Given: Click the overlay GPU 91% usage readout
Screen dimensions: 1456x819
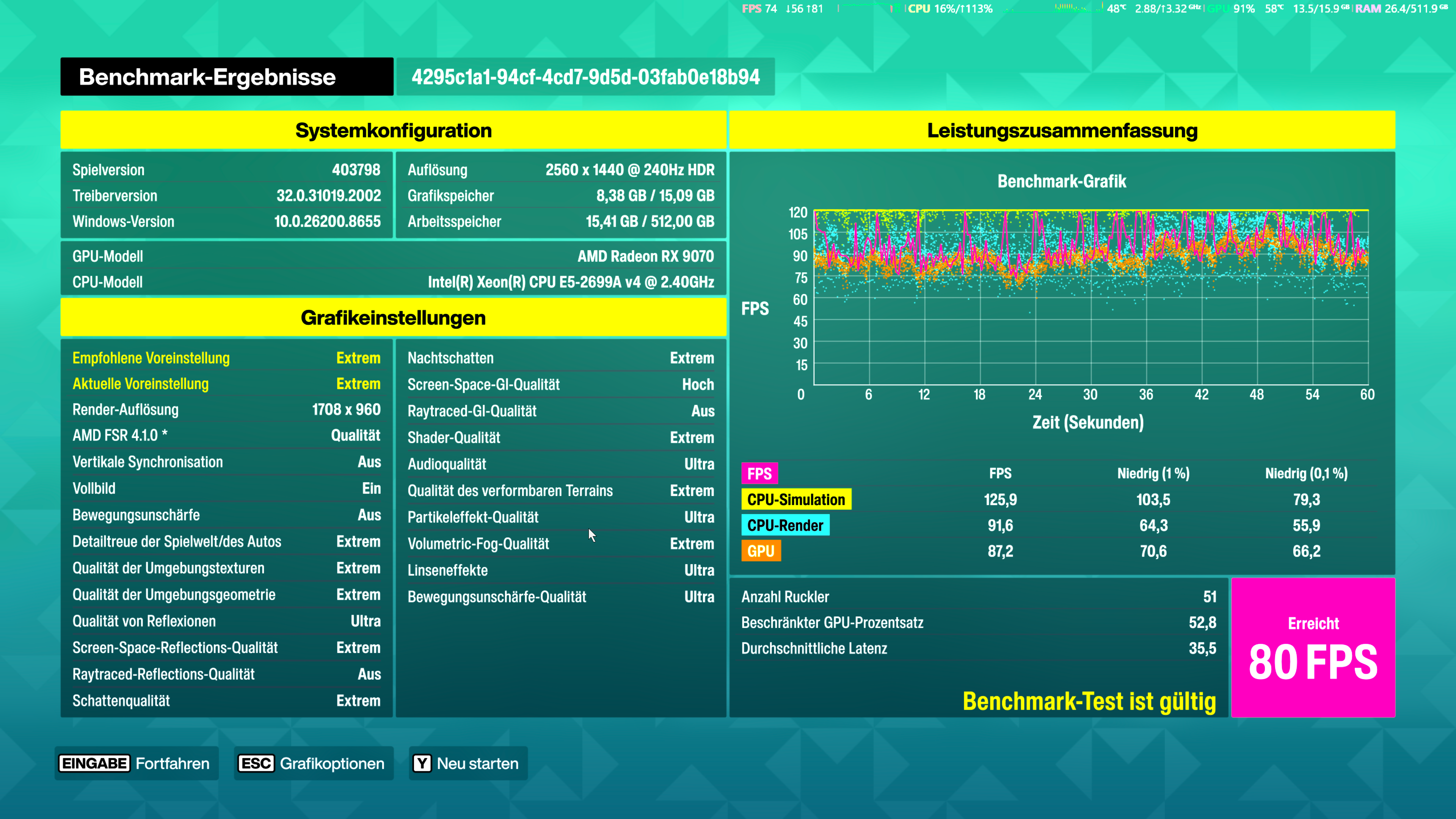Looking at the screenshot, I should 1230,8.
